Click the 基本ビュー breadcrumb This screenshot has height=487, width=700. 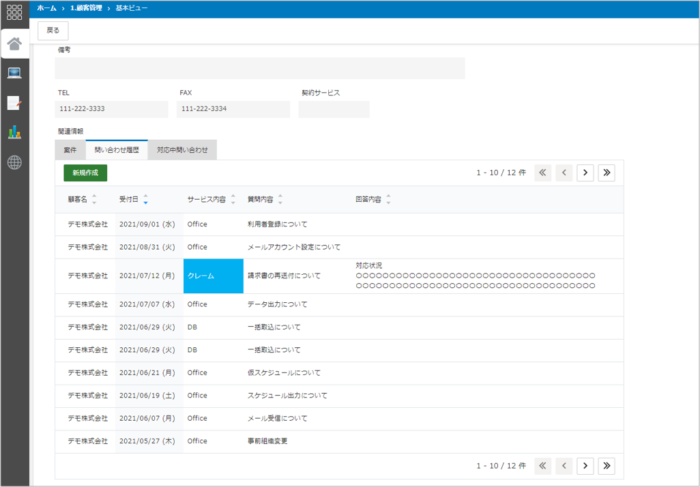coord(132,8)
